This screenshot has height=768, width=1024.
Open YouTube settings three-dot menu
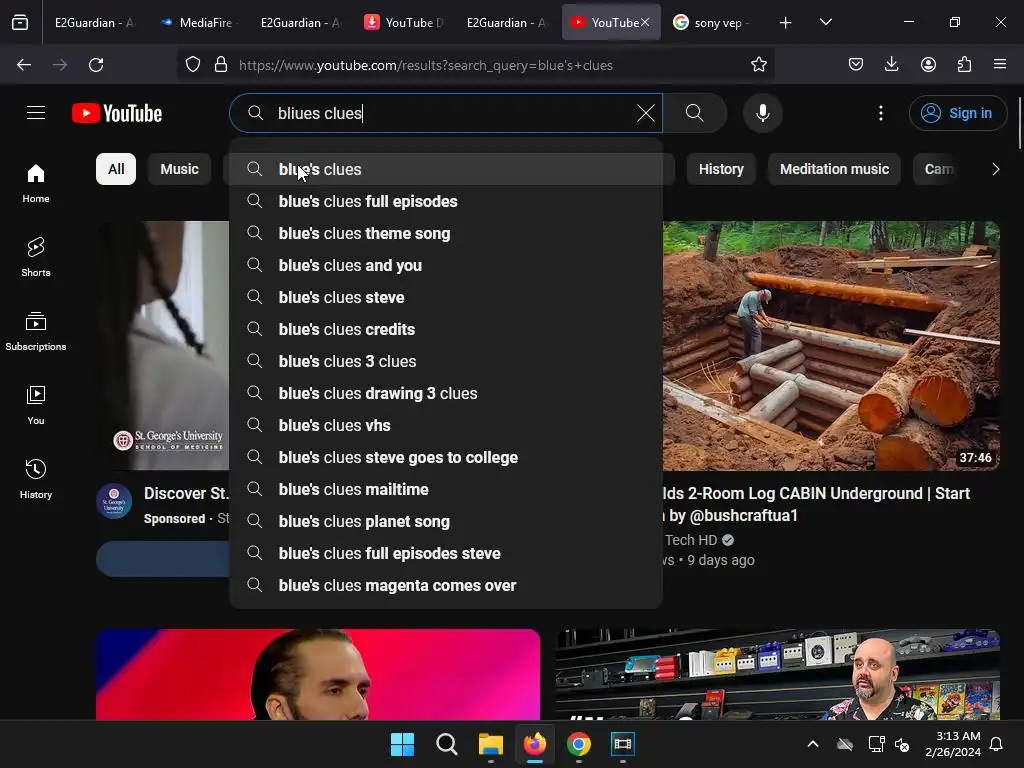click(880, 113)
